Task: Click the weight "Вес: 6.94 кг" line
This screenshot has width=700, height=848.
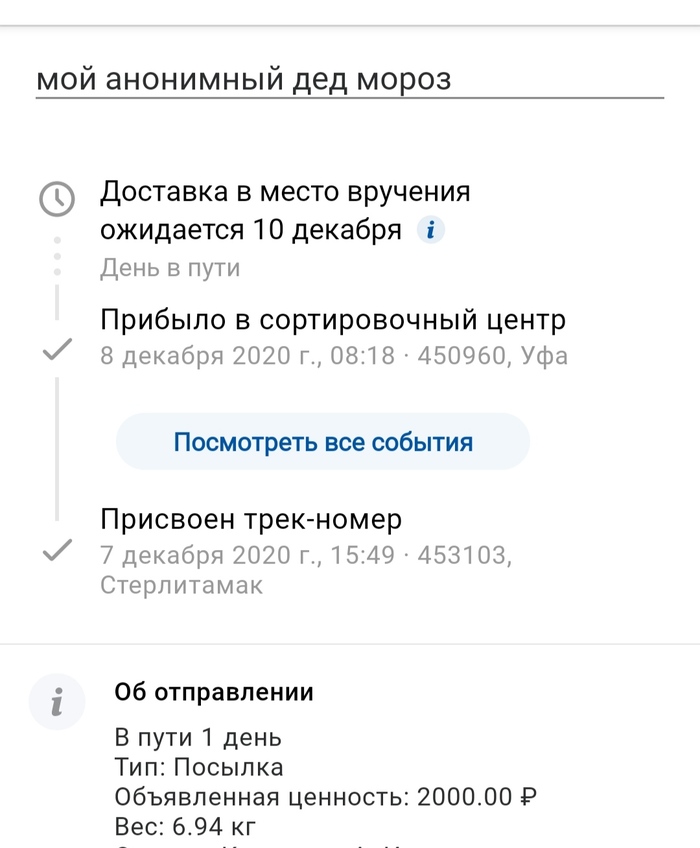Action: pos(186,827)
